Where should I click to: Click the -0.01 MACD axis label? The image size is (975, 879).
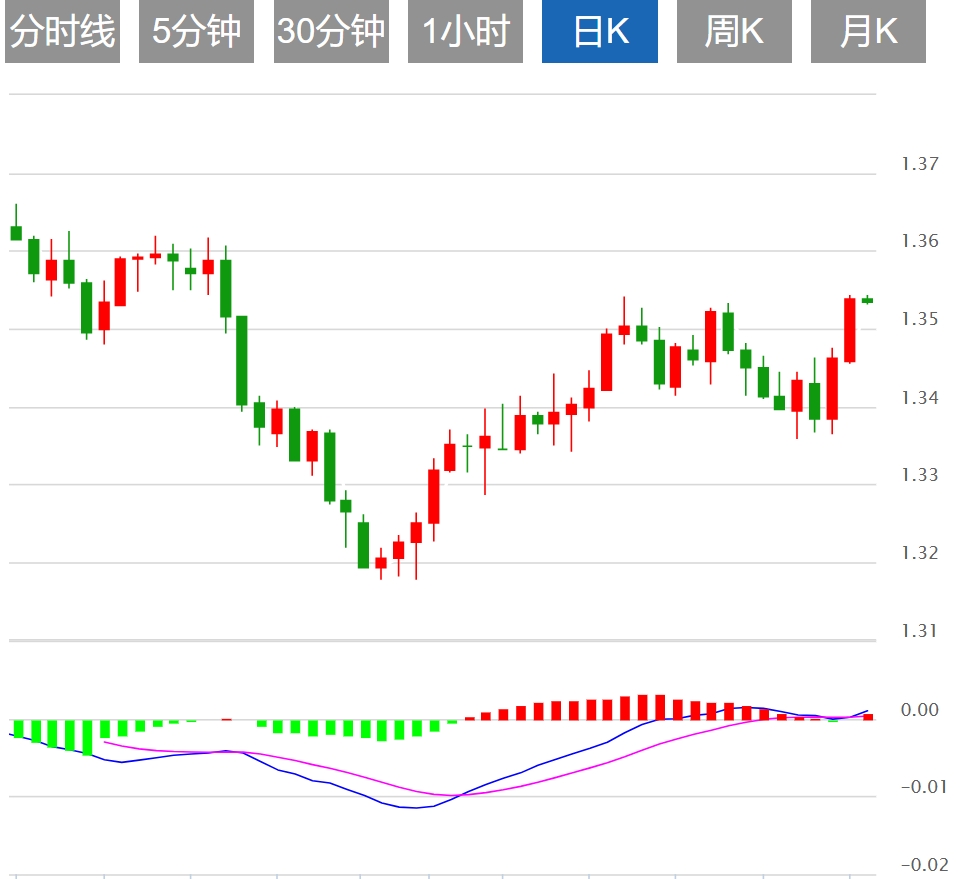pos(922,787)
